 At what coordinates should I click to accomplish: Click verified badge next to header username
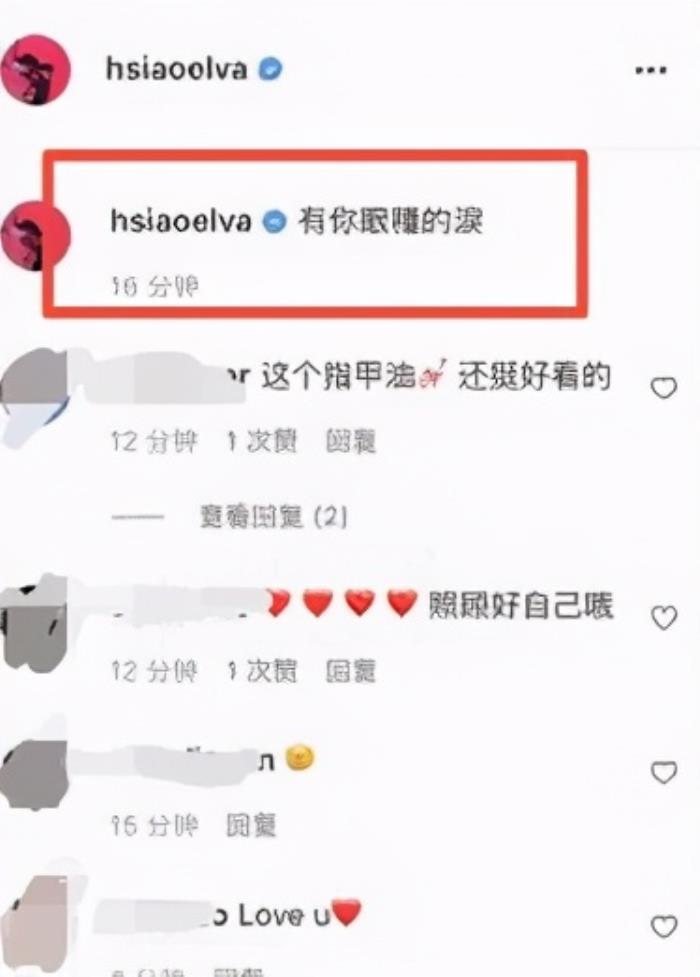(x=270, y=69)
